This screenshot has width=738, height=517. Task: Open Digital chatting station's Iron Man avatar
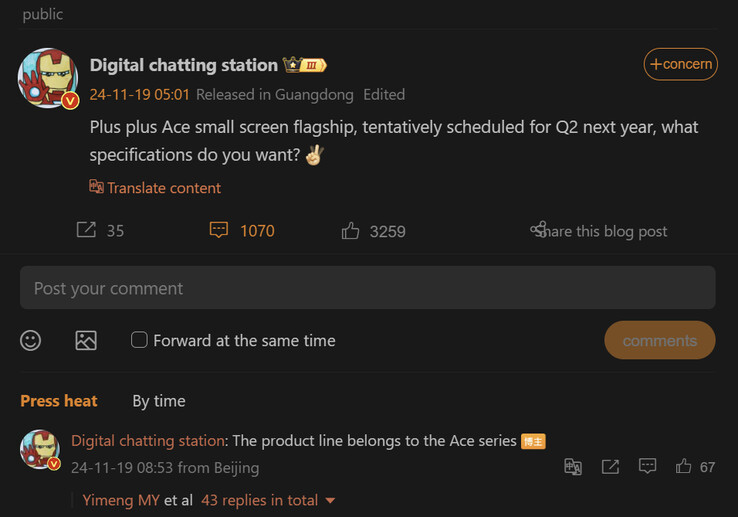coord(46,77)
